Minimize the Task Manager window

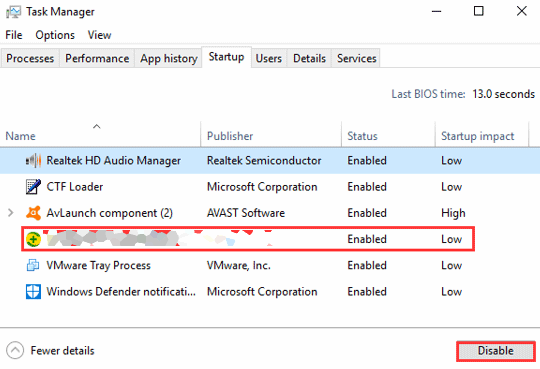[436, 11]
